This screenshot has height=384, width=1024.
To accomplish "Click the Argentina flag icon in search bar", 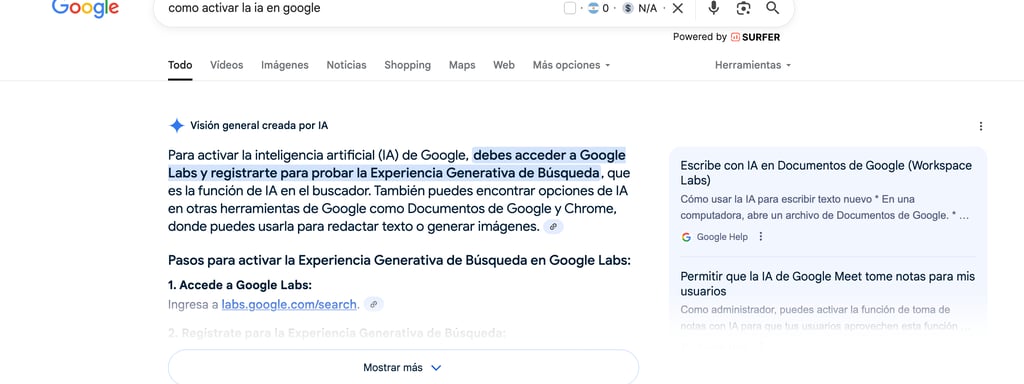I will click(593, 8).
